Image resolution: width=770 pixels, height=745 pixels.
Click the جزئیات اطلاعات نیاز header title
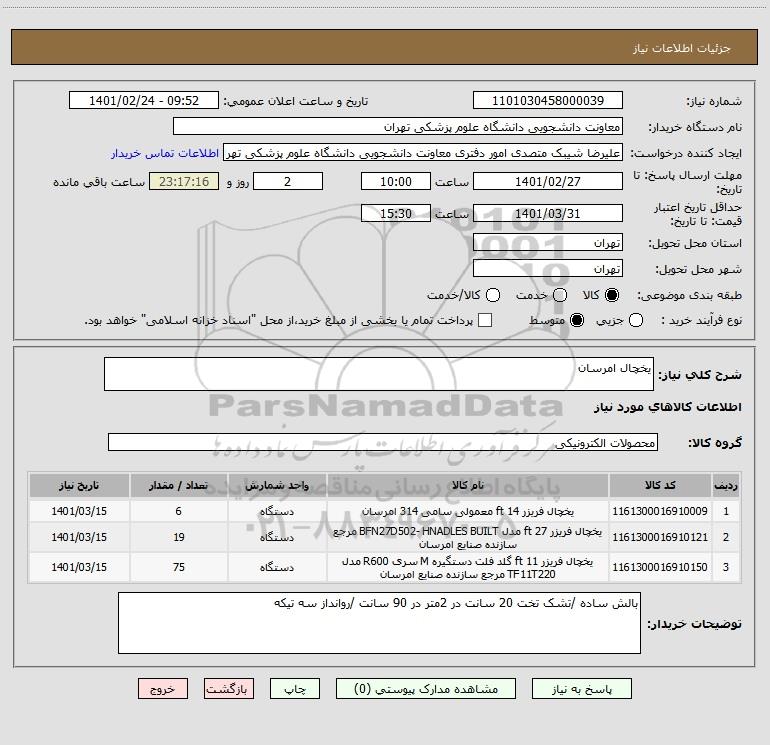[x=681, y=48]
